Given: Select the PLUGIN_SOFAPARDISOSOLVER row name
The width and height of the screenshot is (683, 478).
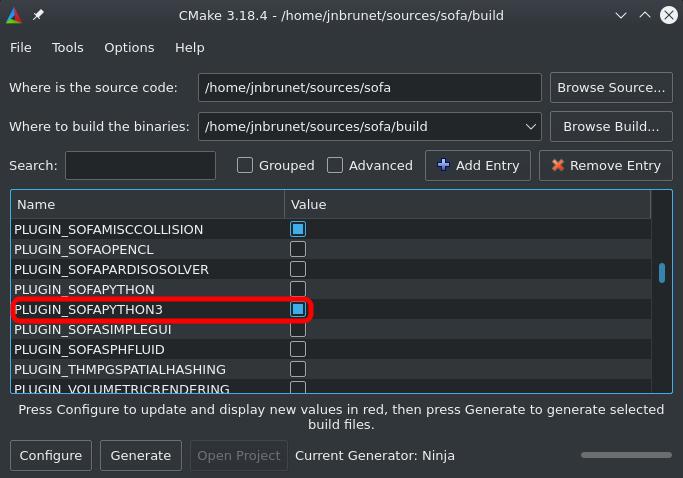Looking at the screenshot, I should 111,270.
